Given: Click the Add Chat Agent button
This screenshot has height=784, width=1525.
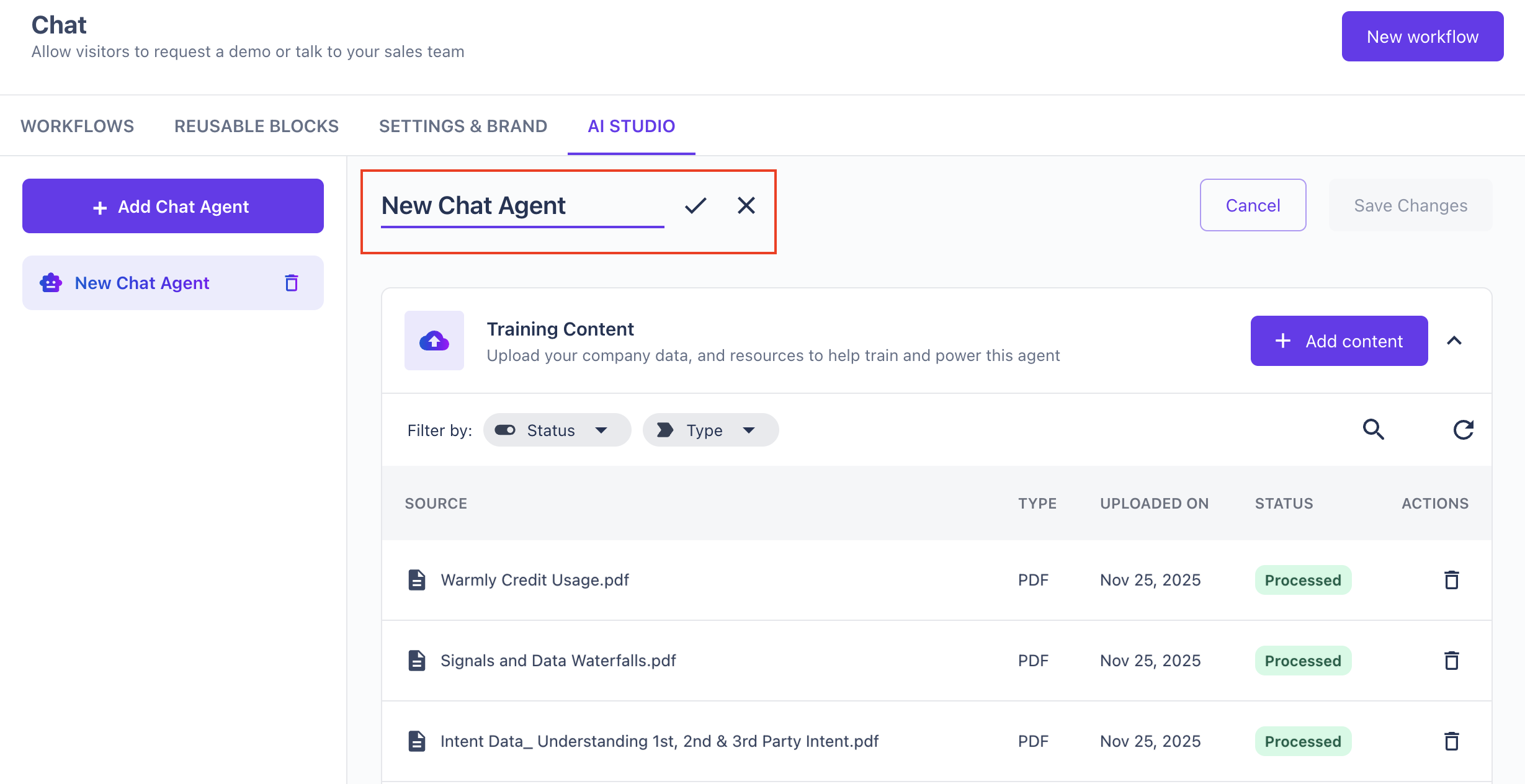Looking at the screenshot, I should click(x=172, y=206).
